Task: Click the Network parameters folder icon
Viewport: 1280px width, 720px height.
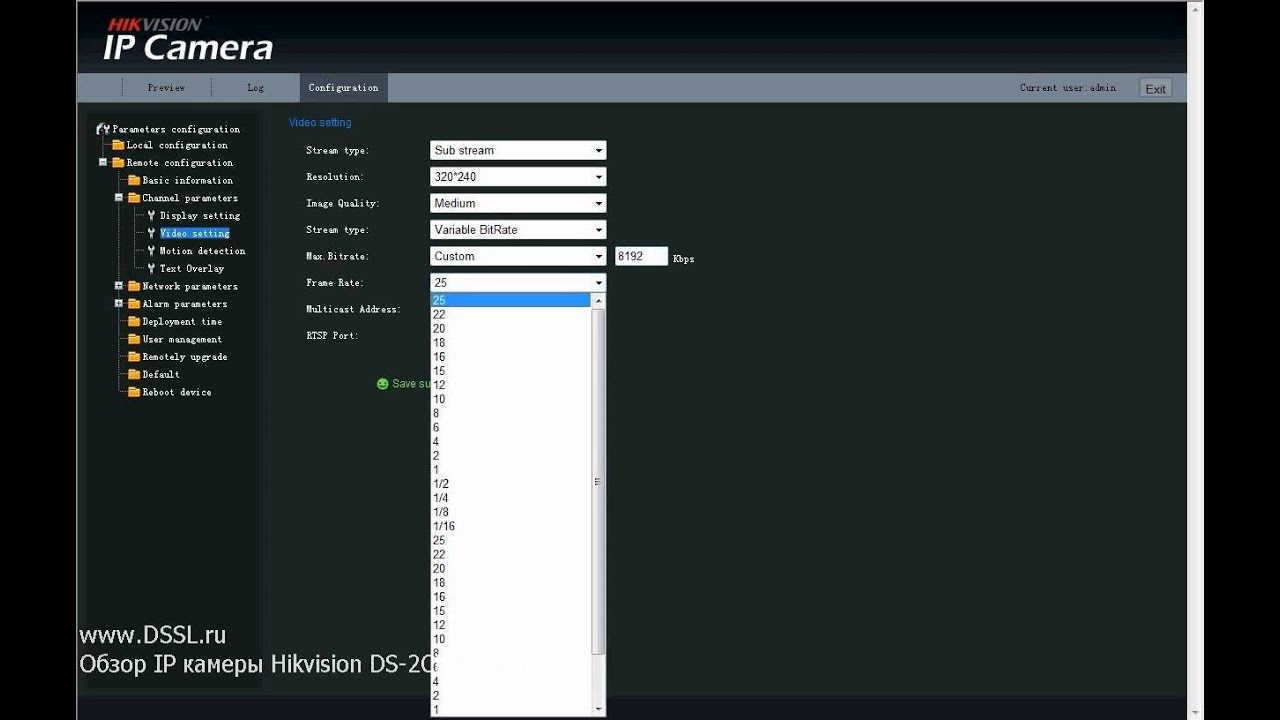Action: point(134,286)
